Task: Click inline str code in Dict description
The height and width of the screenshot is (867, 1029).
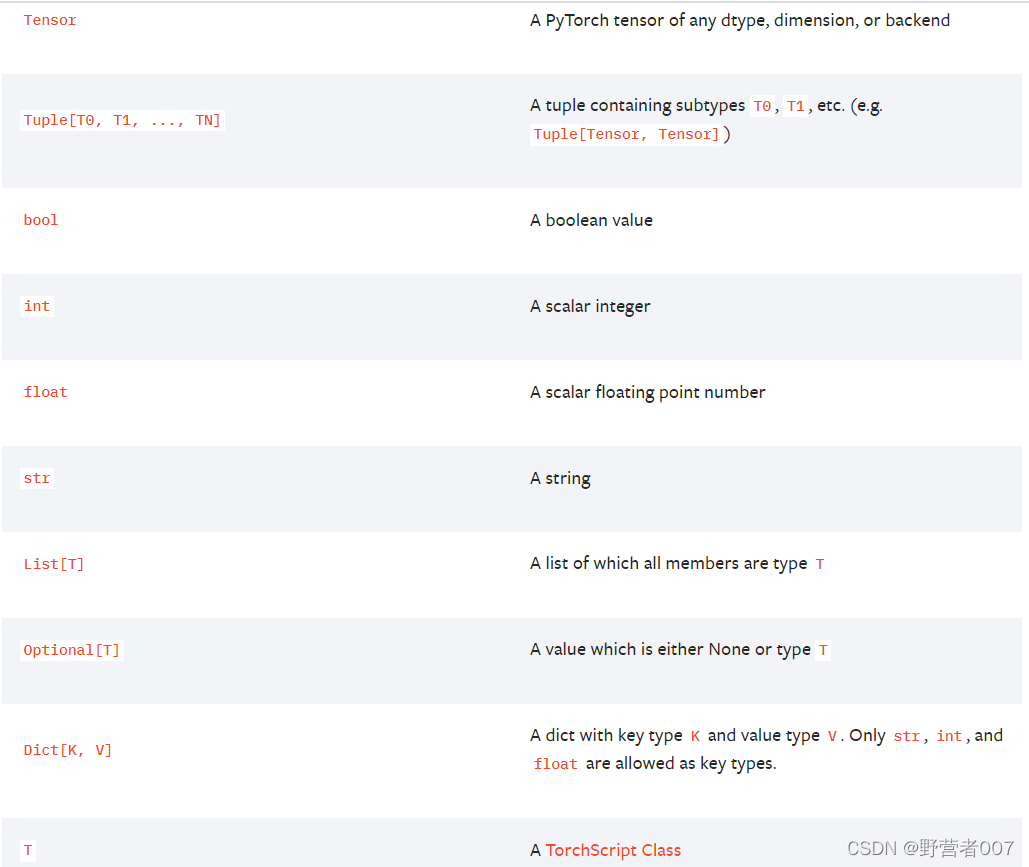Action: coord(906,736)
